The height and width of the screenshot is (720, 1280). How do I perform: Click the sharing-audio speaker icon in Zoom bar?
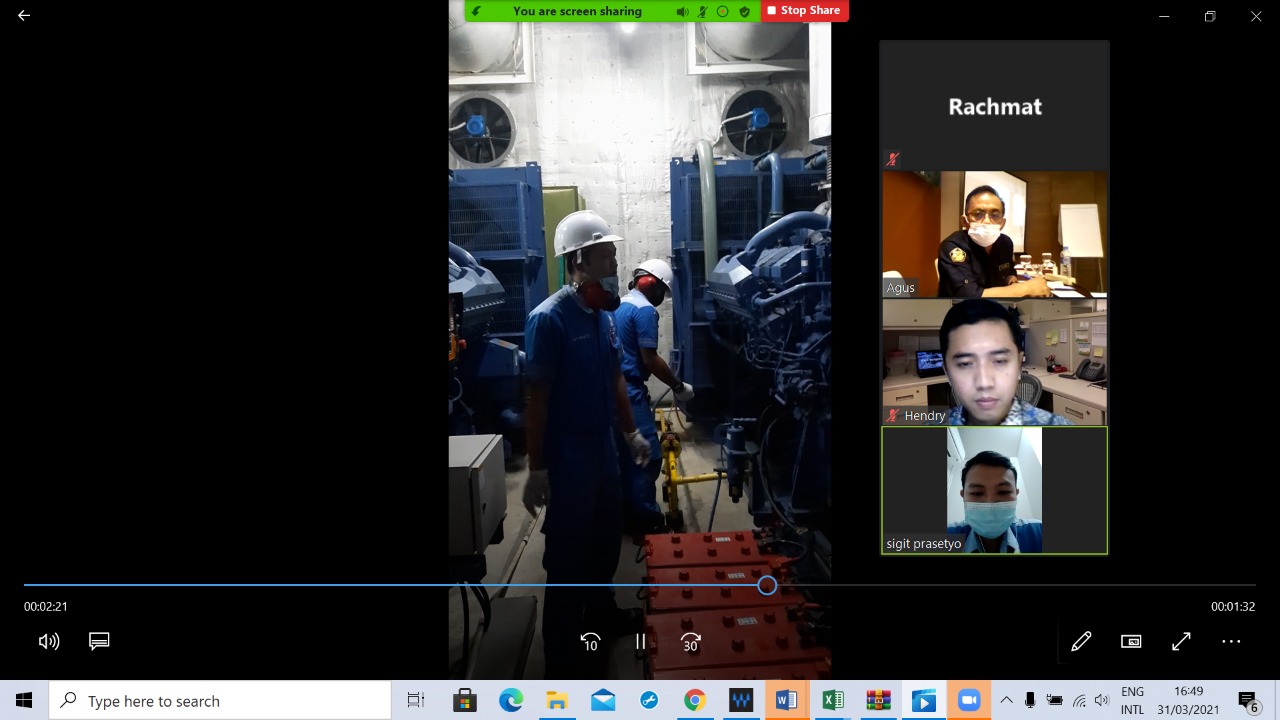point(682,11)
